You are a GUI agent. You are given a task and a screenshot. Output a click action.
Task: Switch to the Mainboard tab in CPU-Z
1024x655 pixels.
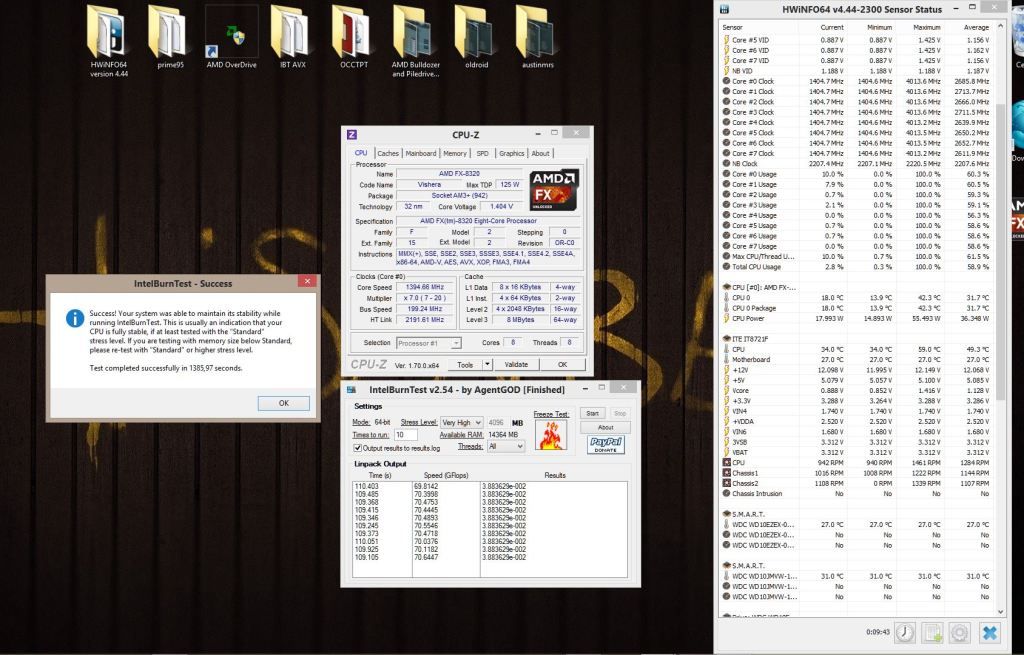pyautogui.click(x=421, y=153)
